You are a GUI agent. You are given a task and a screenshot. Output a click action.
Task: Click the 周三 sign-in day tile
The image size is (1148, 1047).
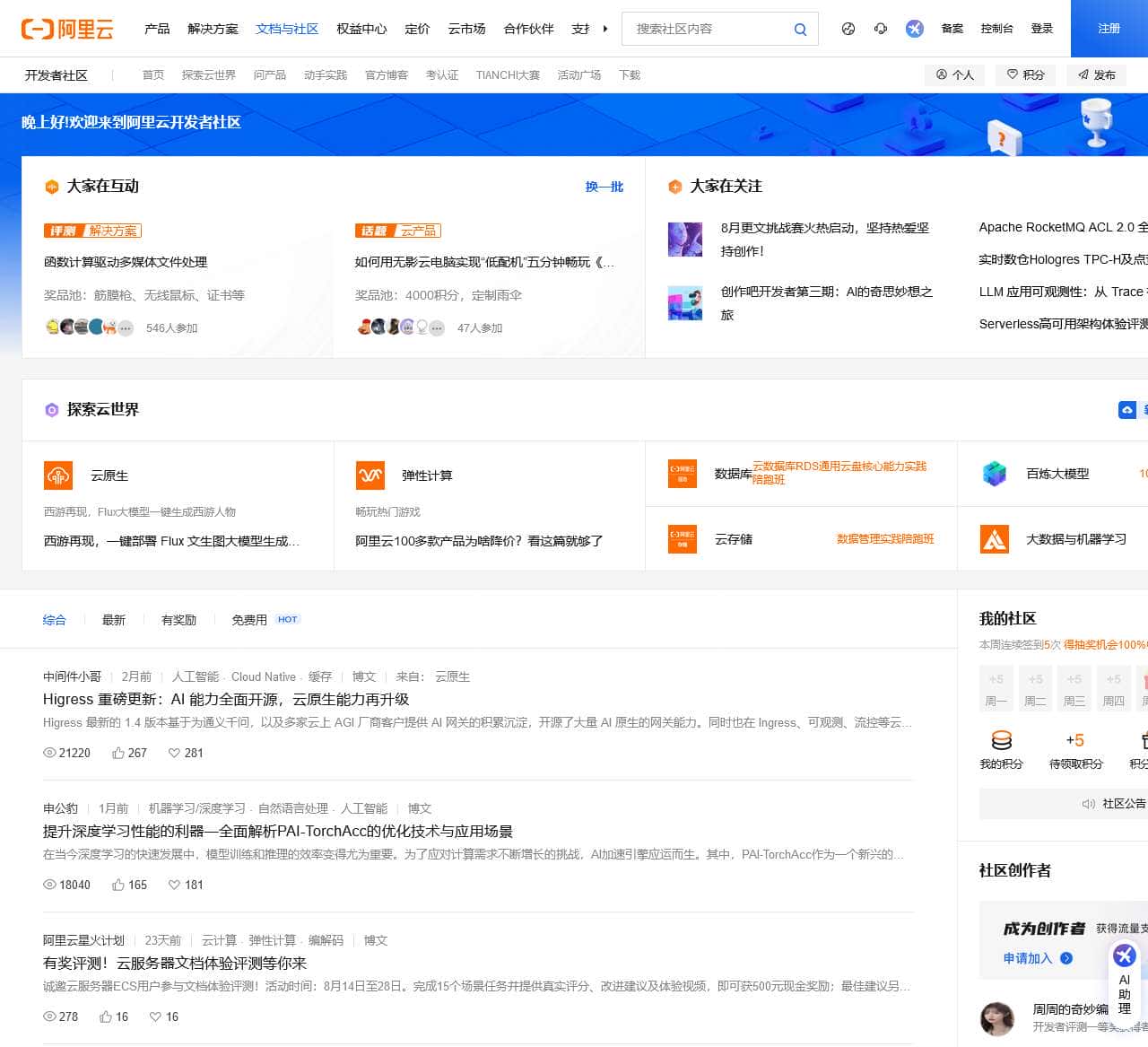pyautogui.click(x=1074, y=688)
